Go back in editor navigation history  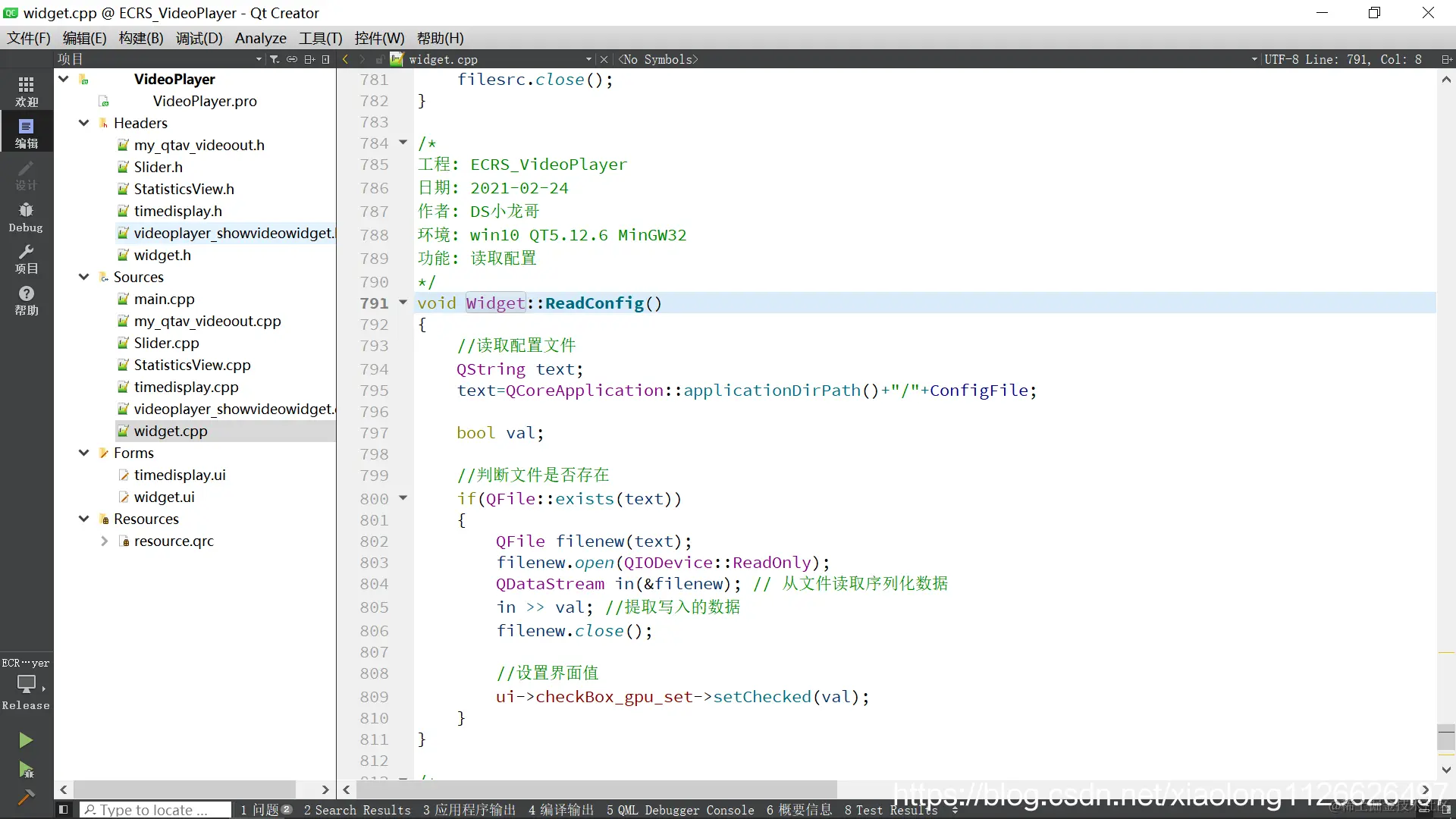[x=346, y=59]
